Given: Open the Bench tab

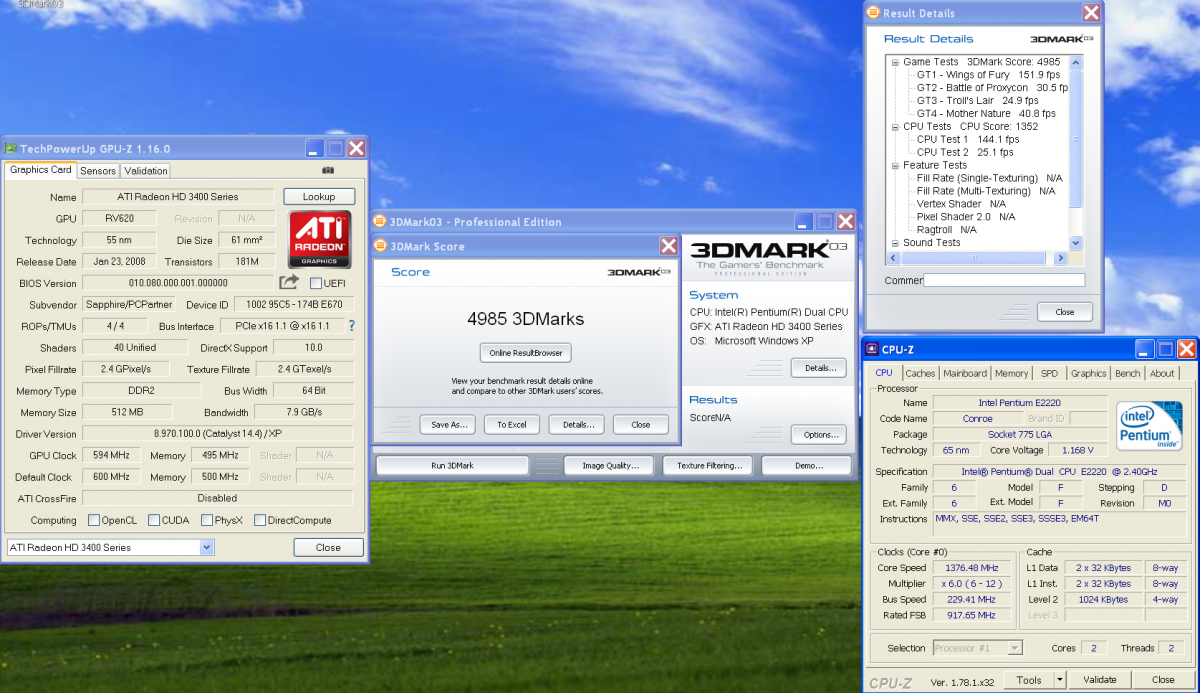Looking at the screenshot, I should [x=1127, y=373].
